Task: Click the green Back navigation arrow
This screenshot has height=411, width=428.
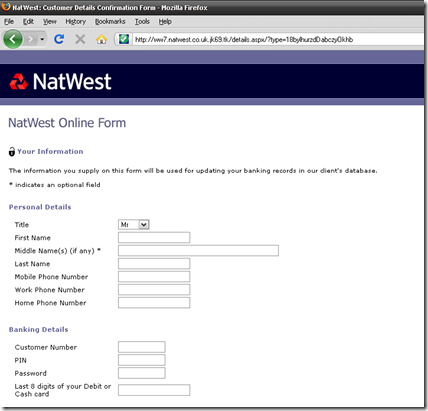Action: [x=13, y=39]
